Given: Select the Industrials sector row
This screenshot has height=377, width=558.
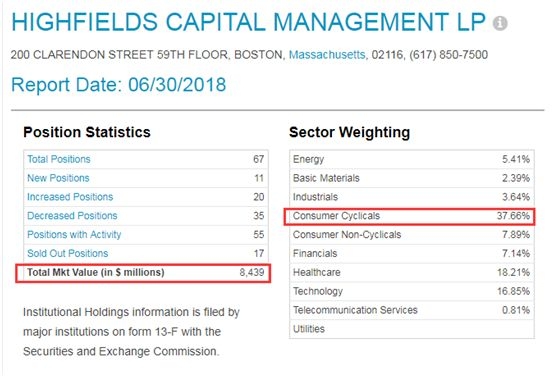Looking at the screenshot, I should (x=412, y=197).
